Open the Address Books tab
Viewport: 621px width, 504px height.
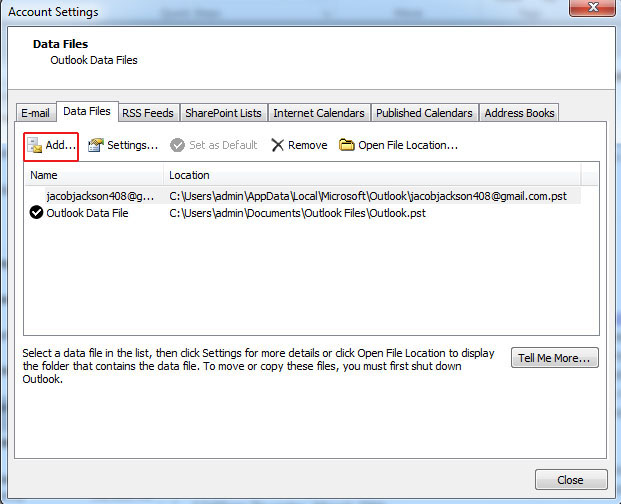(x=519, y=113)
